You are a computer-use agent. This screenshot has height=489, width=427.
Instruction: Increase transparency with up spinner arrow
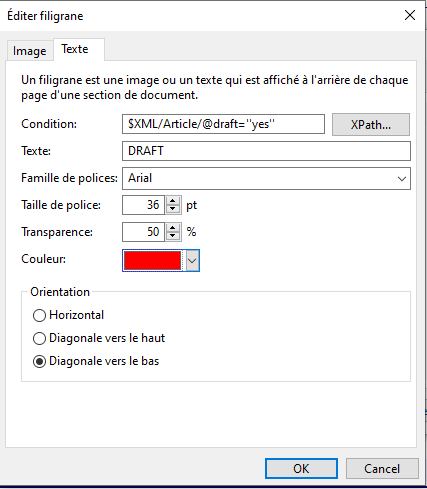pyautogui.click(x=173, y=228)
